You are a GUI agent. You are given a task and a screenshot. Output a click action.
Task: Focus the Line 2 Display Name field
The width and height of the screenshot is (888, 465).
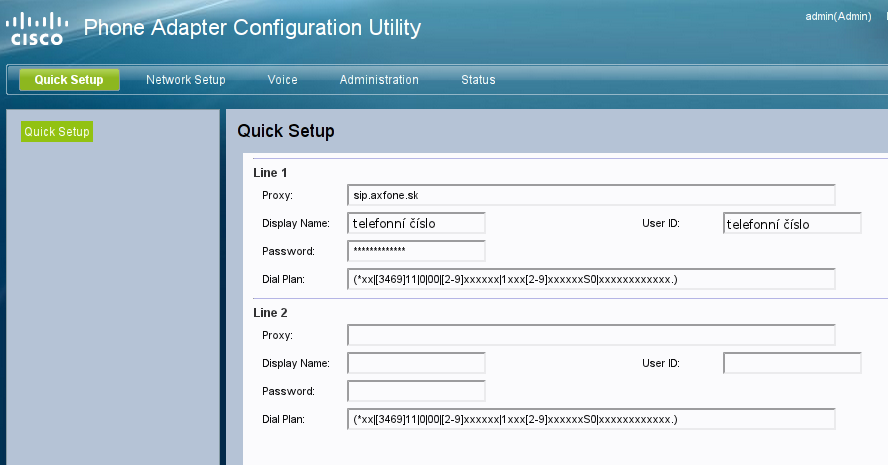pyautogui.click(x=416, y=363)
